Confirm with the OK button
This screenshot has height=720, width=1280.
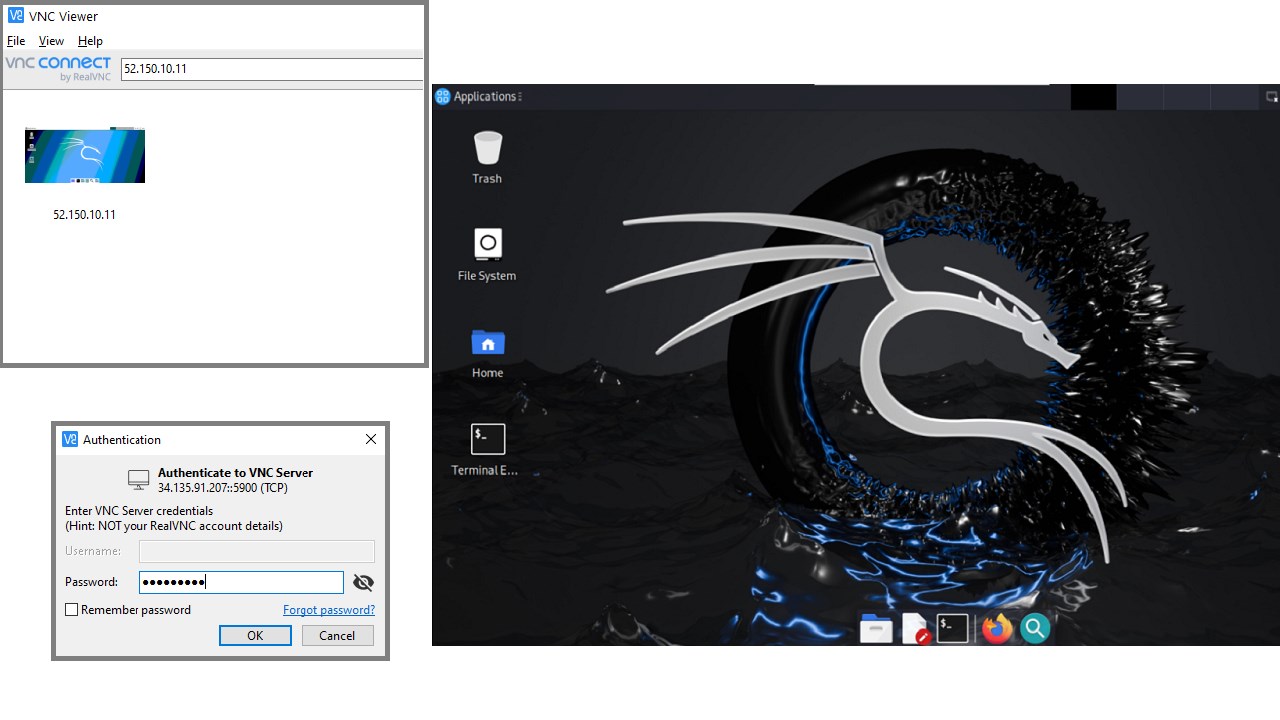click(255, 636)
